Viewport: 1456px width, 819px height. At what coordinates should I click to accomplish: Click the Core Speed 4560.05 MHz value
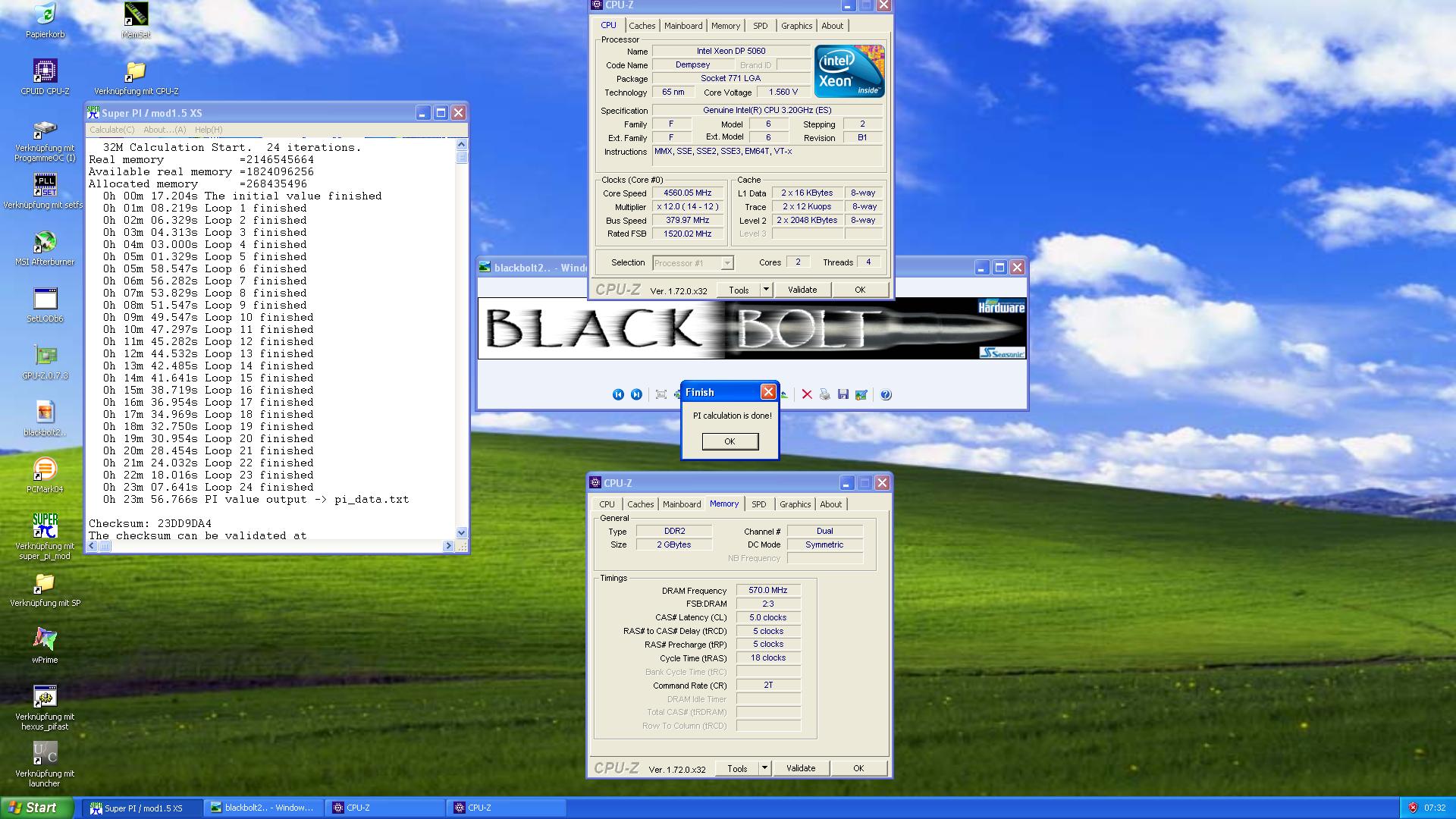point(688,193)
